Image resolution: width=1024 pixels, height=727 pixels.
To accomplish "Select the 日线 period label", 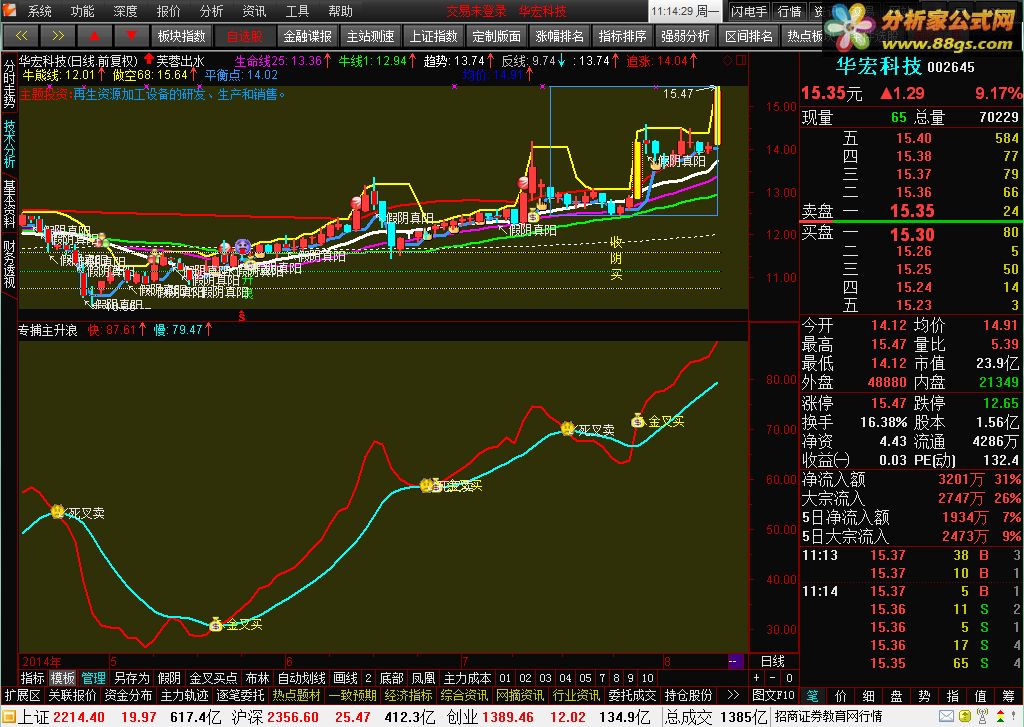I will coord(773,662).
